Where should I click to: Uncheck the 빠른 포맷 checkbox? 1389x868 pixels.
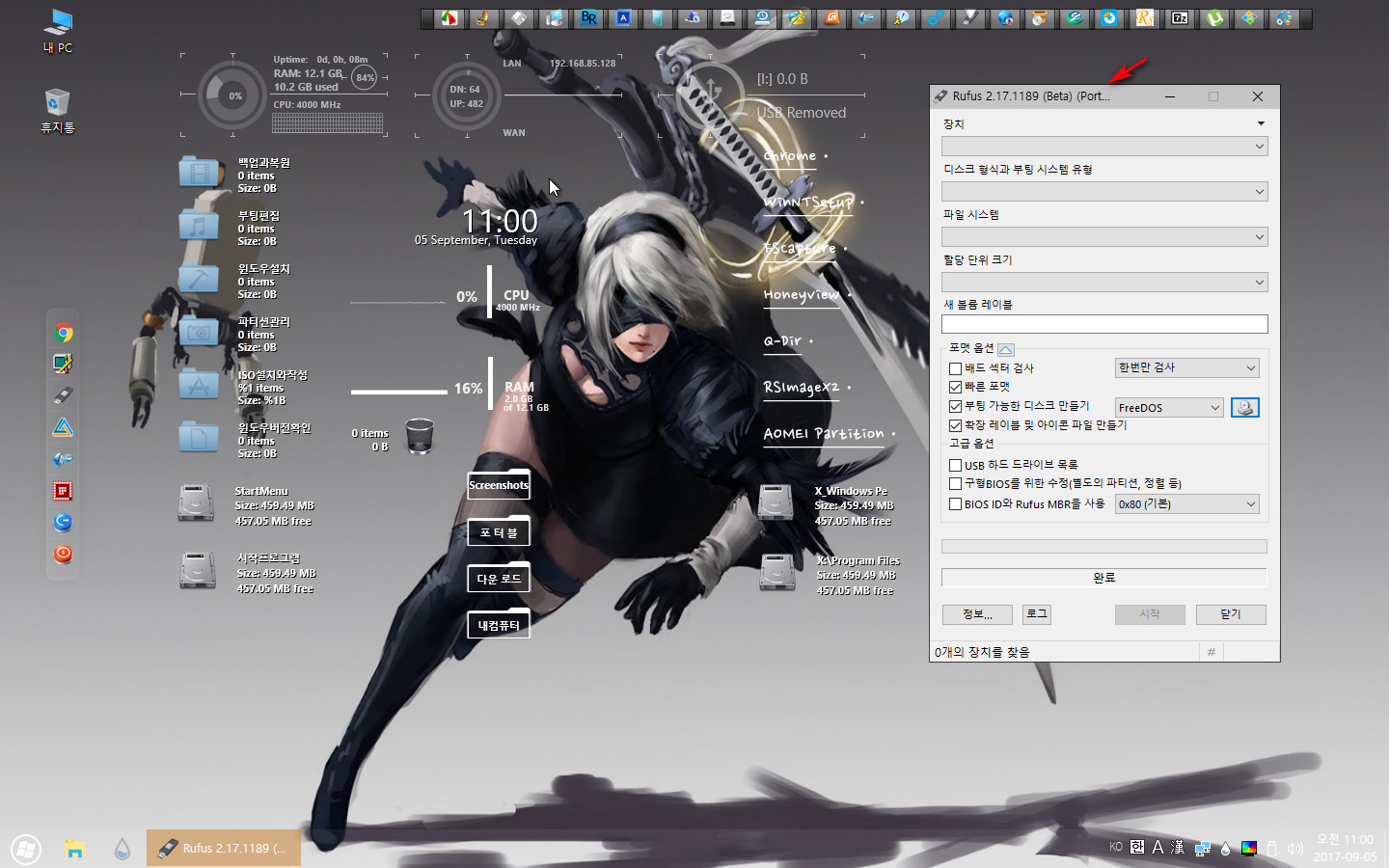(955, 387)
